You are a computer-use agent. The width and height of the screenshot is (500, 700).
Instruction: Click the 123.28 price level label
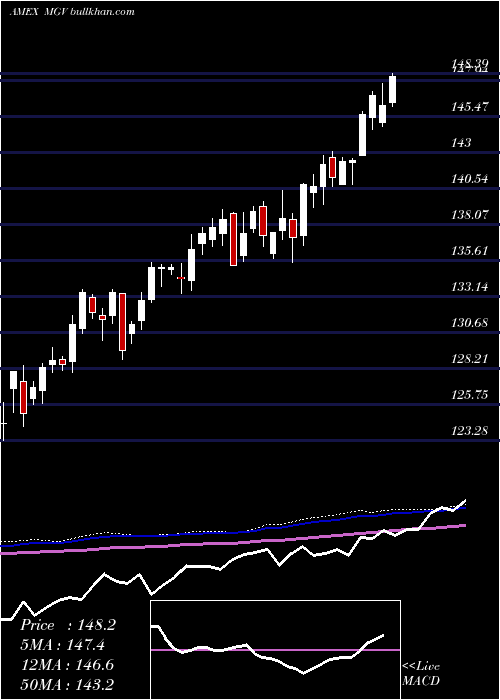pos(470,431)
